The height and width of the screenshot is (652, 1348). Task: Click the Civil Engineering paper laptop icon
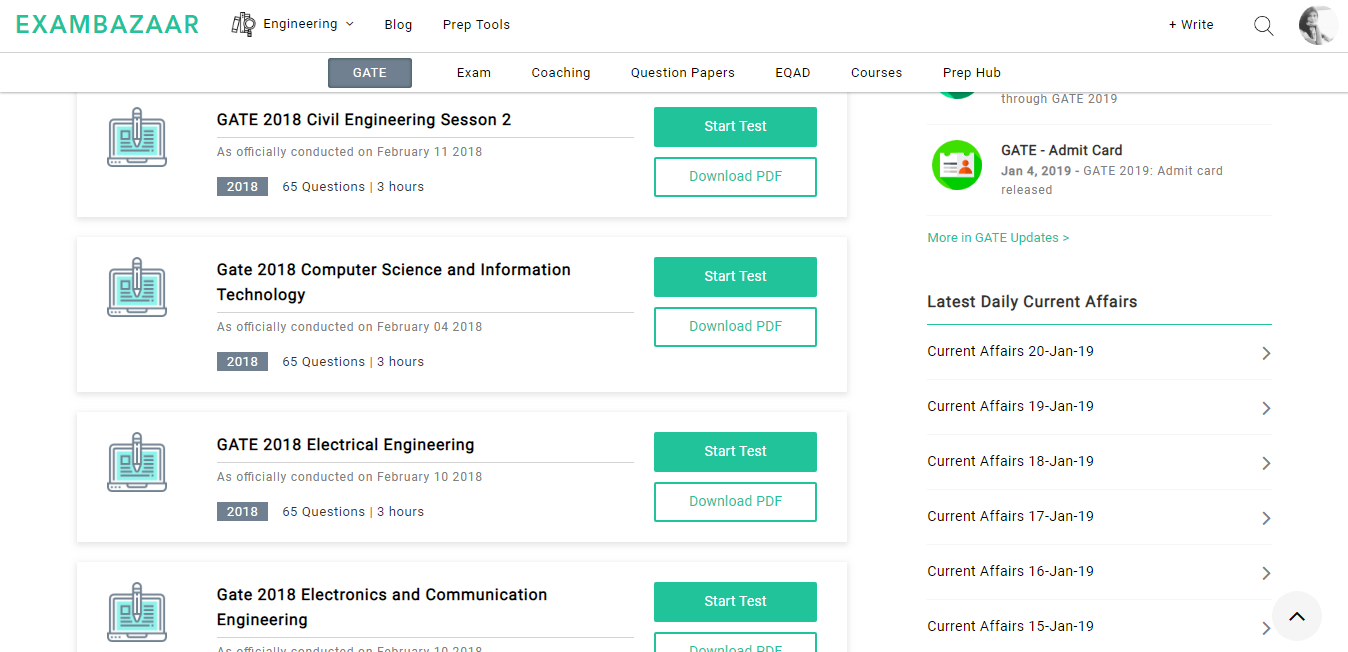coord(137,138)
